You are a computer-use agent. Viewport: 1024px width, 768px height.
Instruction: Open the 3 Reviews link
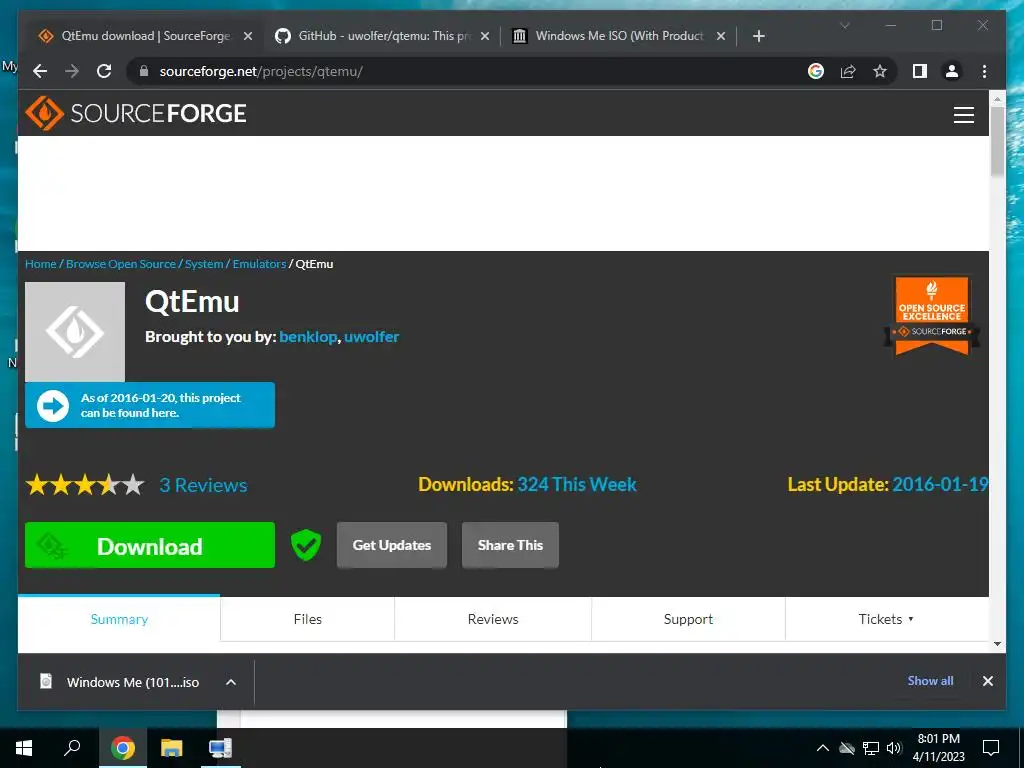tap(203, 485)
